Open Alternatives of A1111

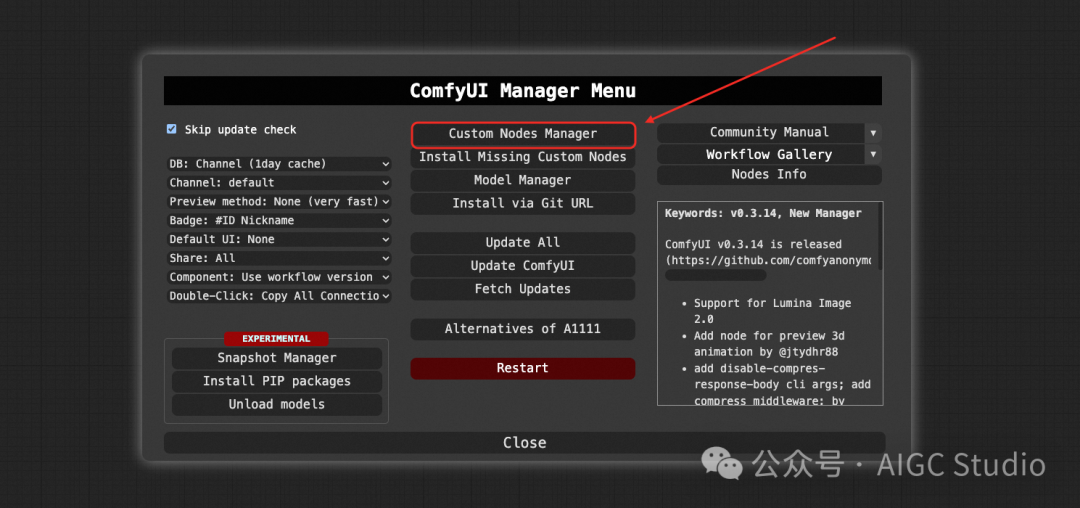[x=523, y=329]
